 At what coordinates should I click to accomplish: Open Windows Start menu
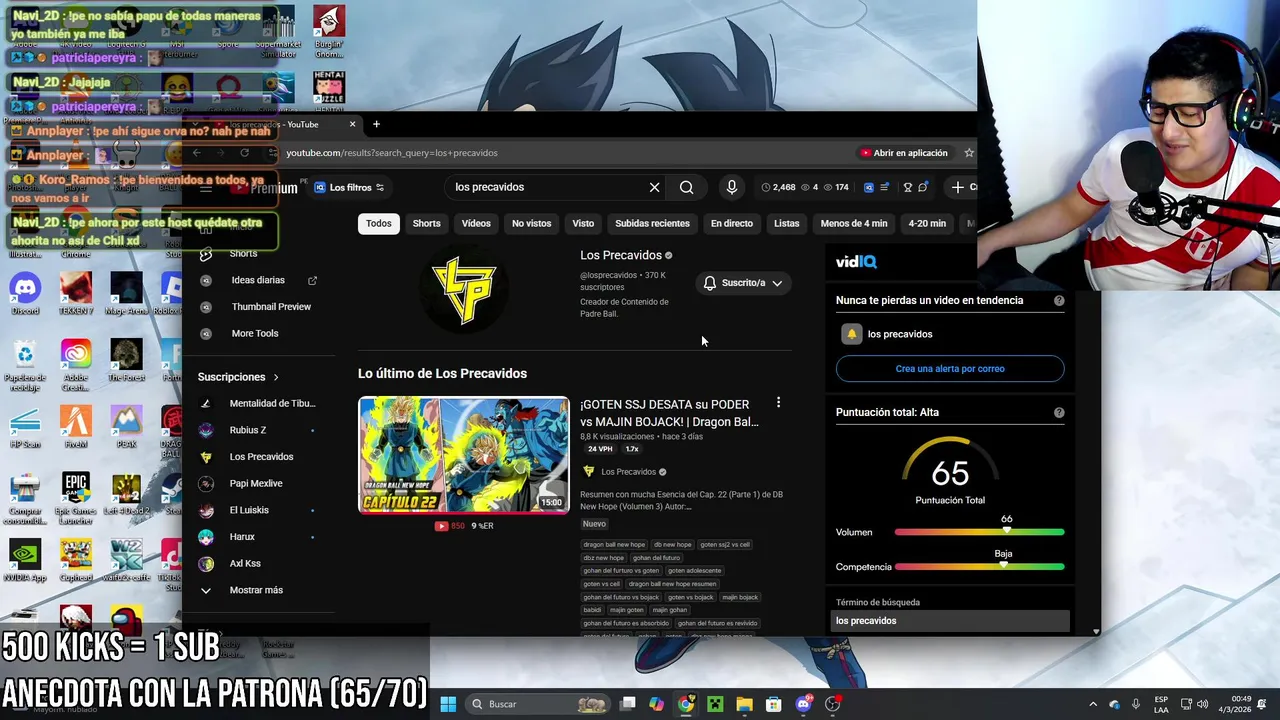click(448, 704)
